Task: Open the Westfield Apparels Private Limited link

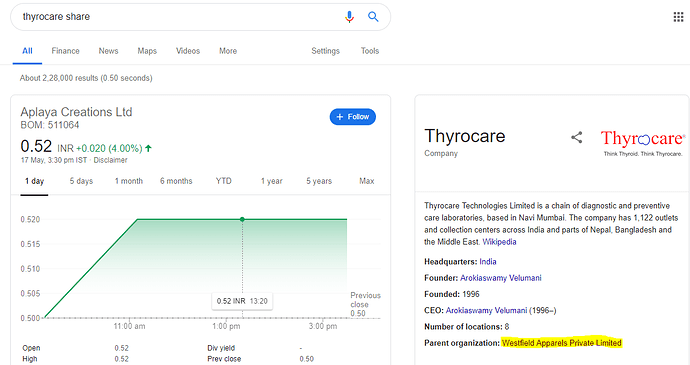Action: 562,343
